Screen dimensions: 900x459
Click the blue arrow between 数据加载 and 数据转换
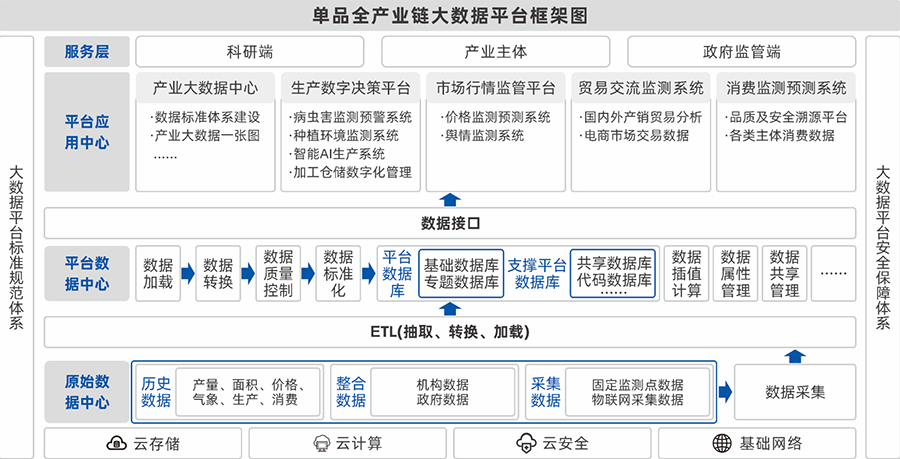click(186, 274)
